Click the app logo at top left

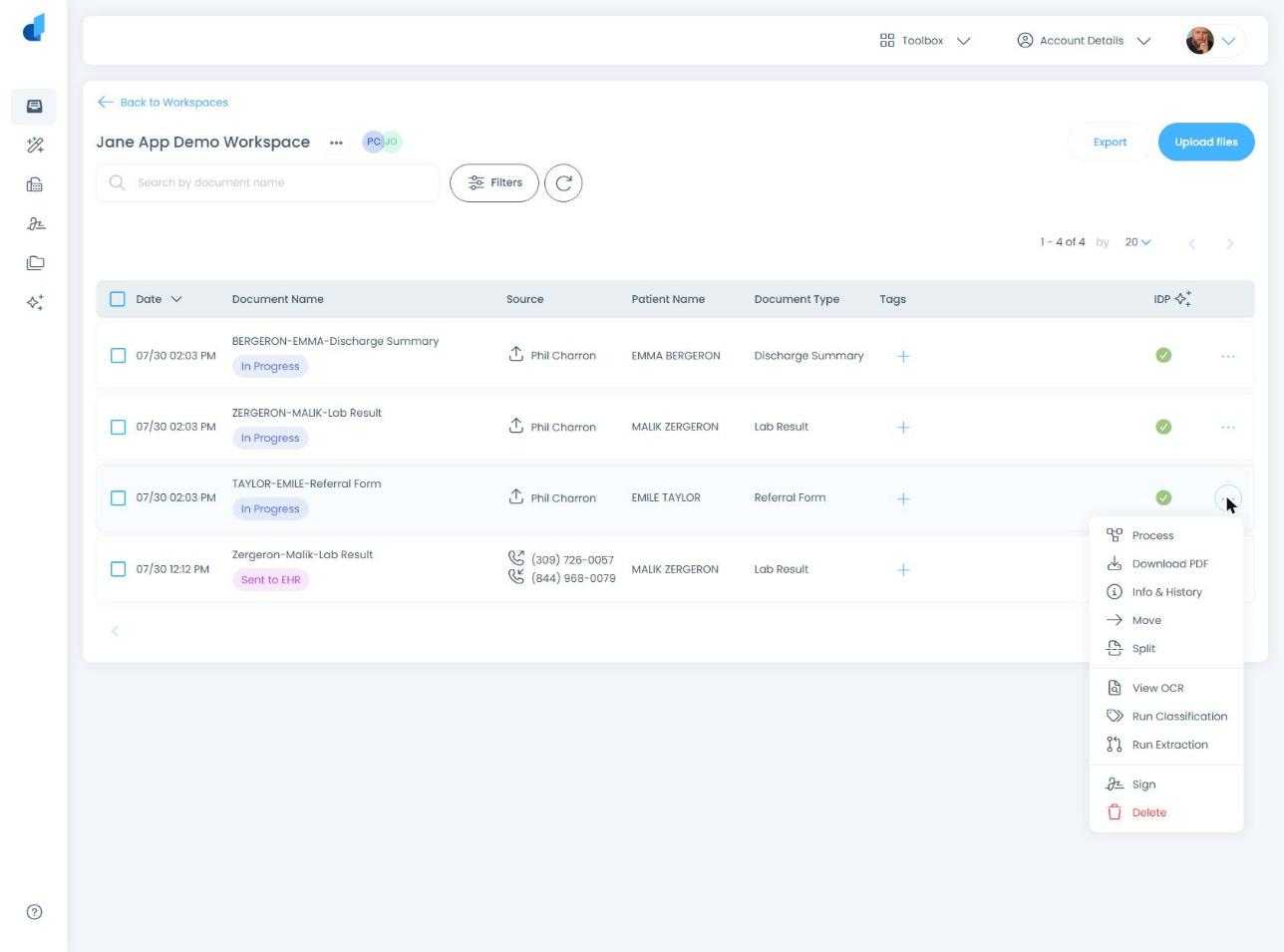click(34, 27)
